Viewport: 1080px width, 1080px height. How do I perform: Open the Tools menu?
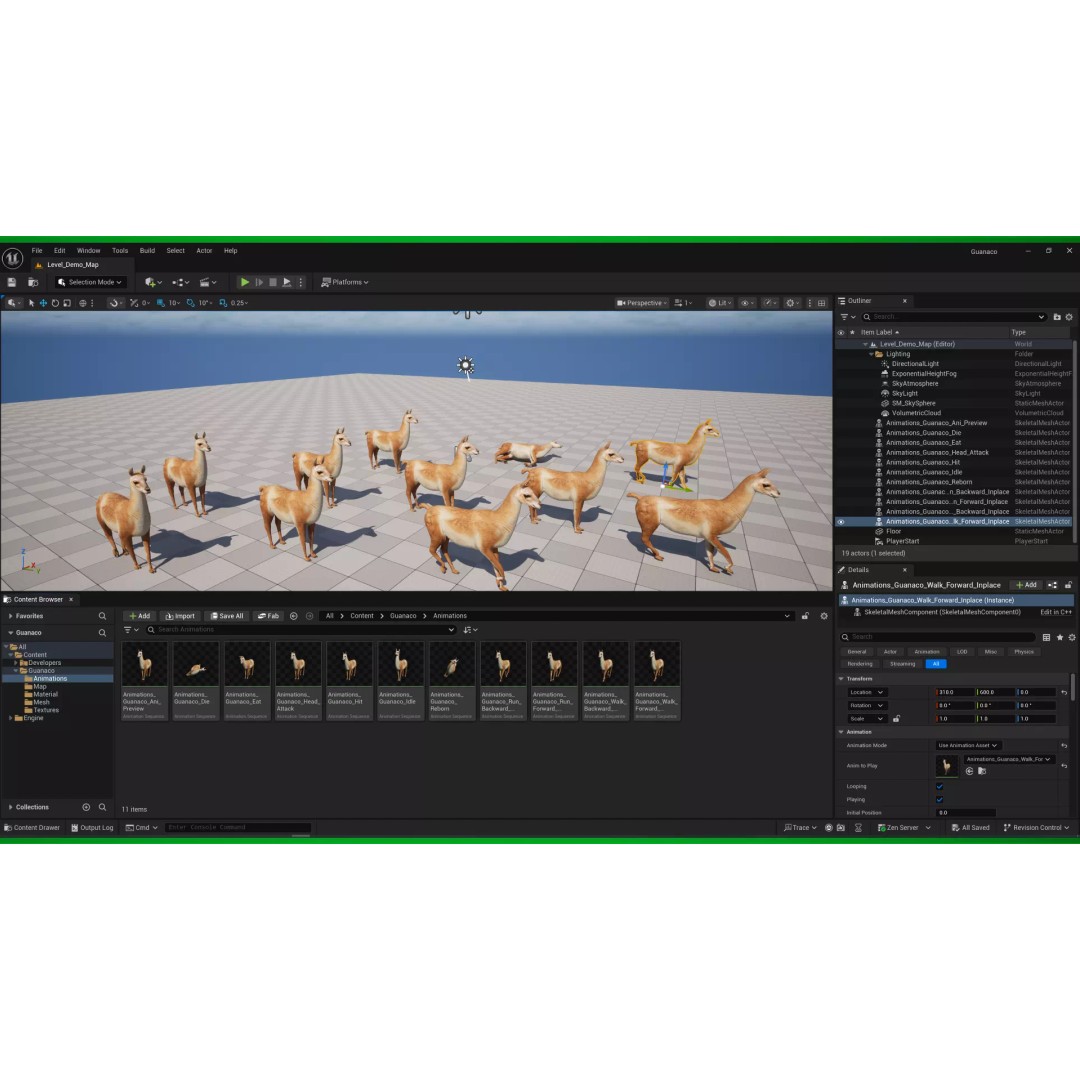pyautogui.click(x=120, y=251)
